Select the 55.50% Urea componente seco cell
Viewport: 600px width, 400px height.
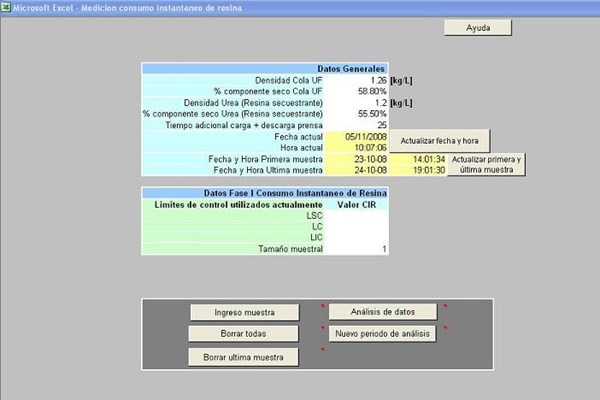[x=356, y=114]
